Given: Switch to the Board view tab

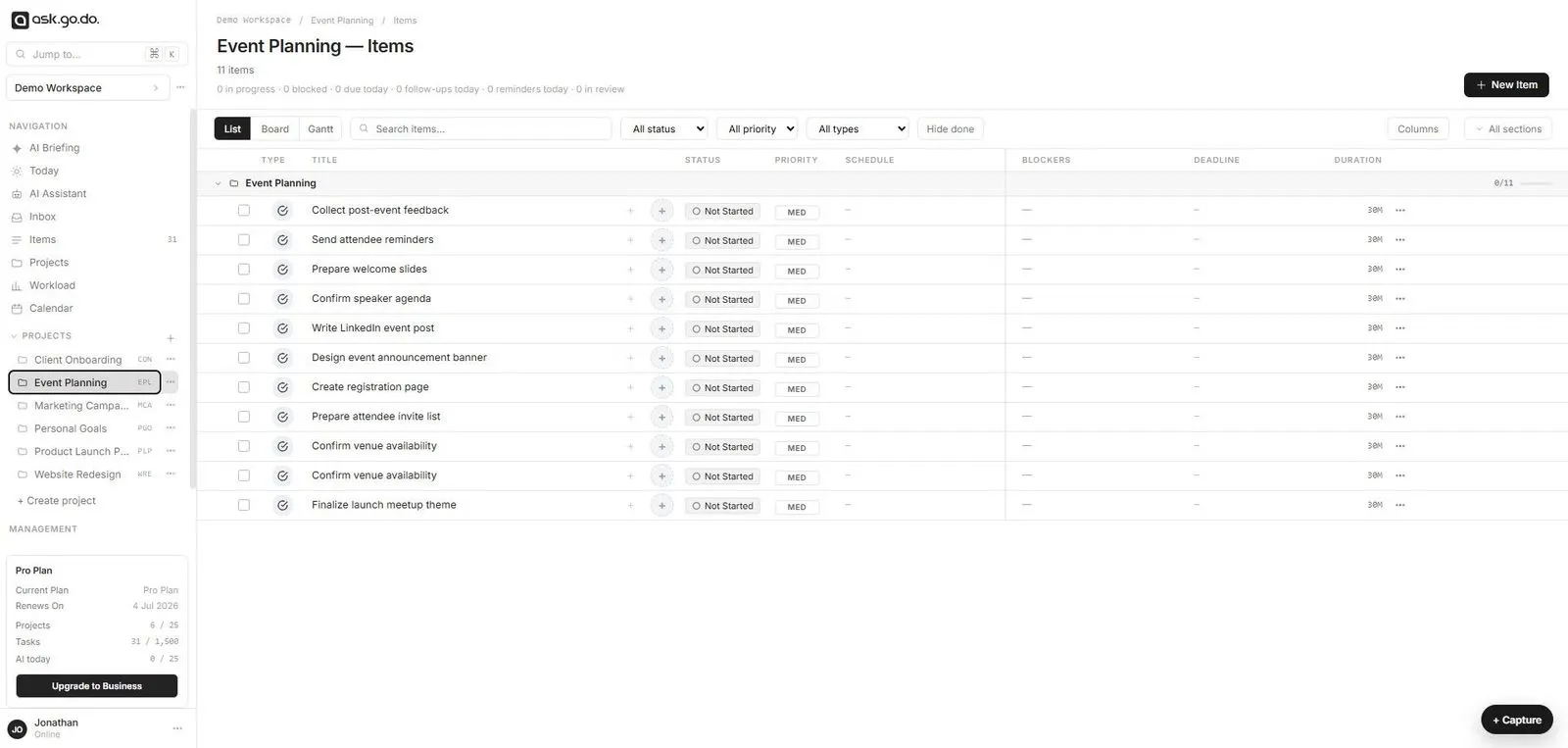Looking at the screenshot, I should [274, 128].
